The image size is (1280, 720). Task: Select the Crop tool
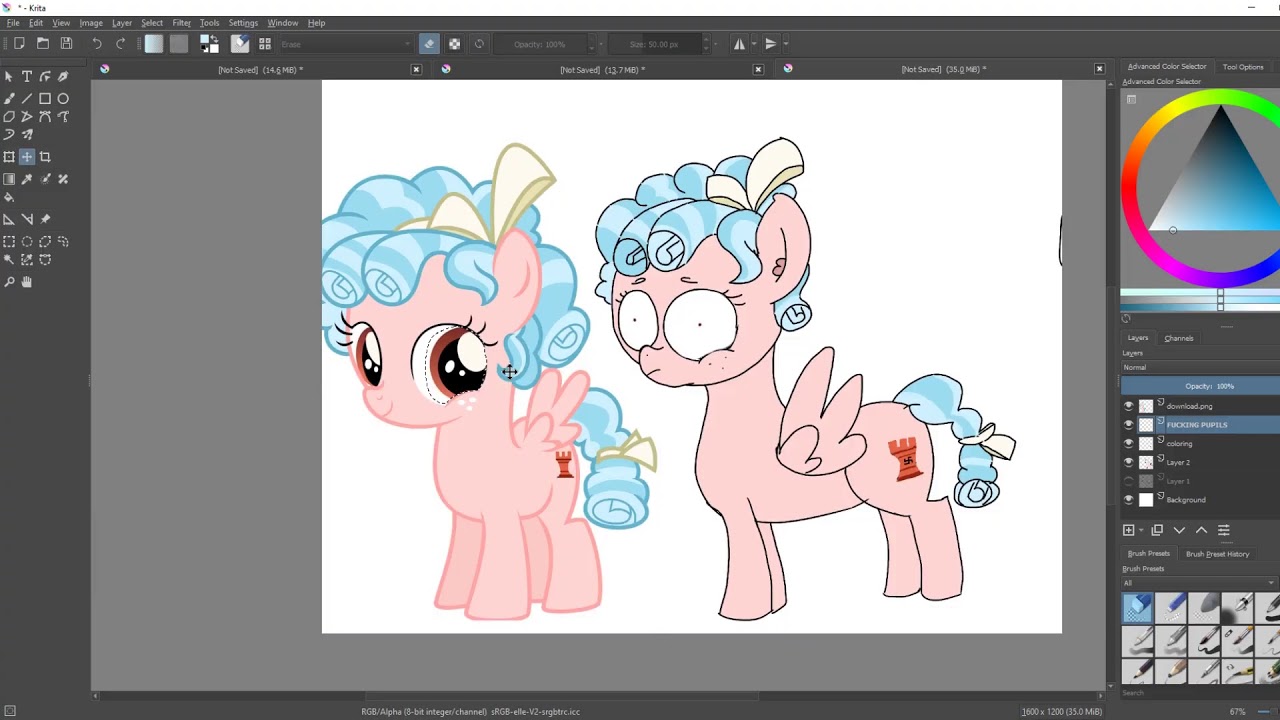(x=45, y=157)
